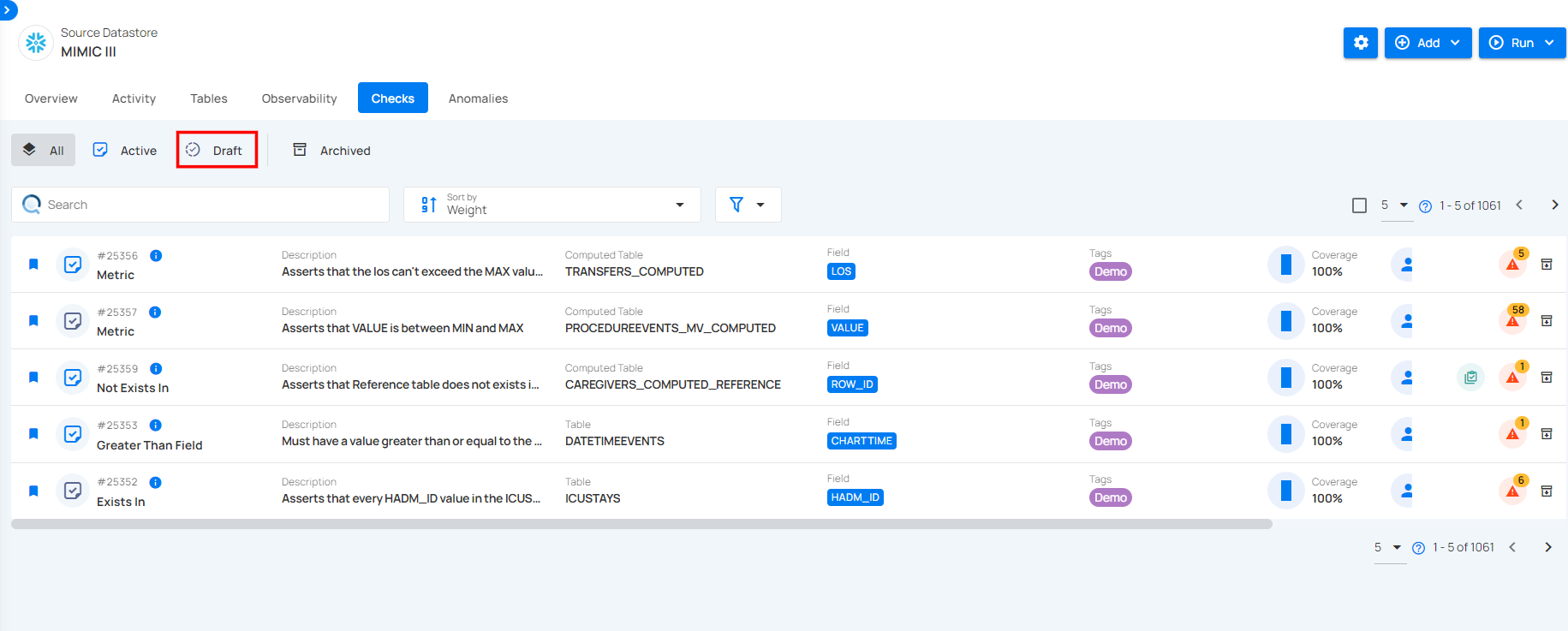This screenshot has width=1568, height=631.
Task: Click the LOS field tag
Action: (x=841, y=271)
